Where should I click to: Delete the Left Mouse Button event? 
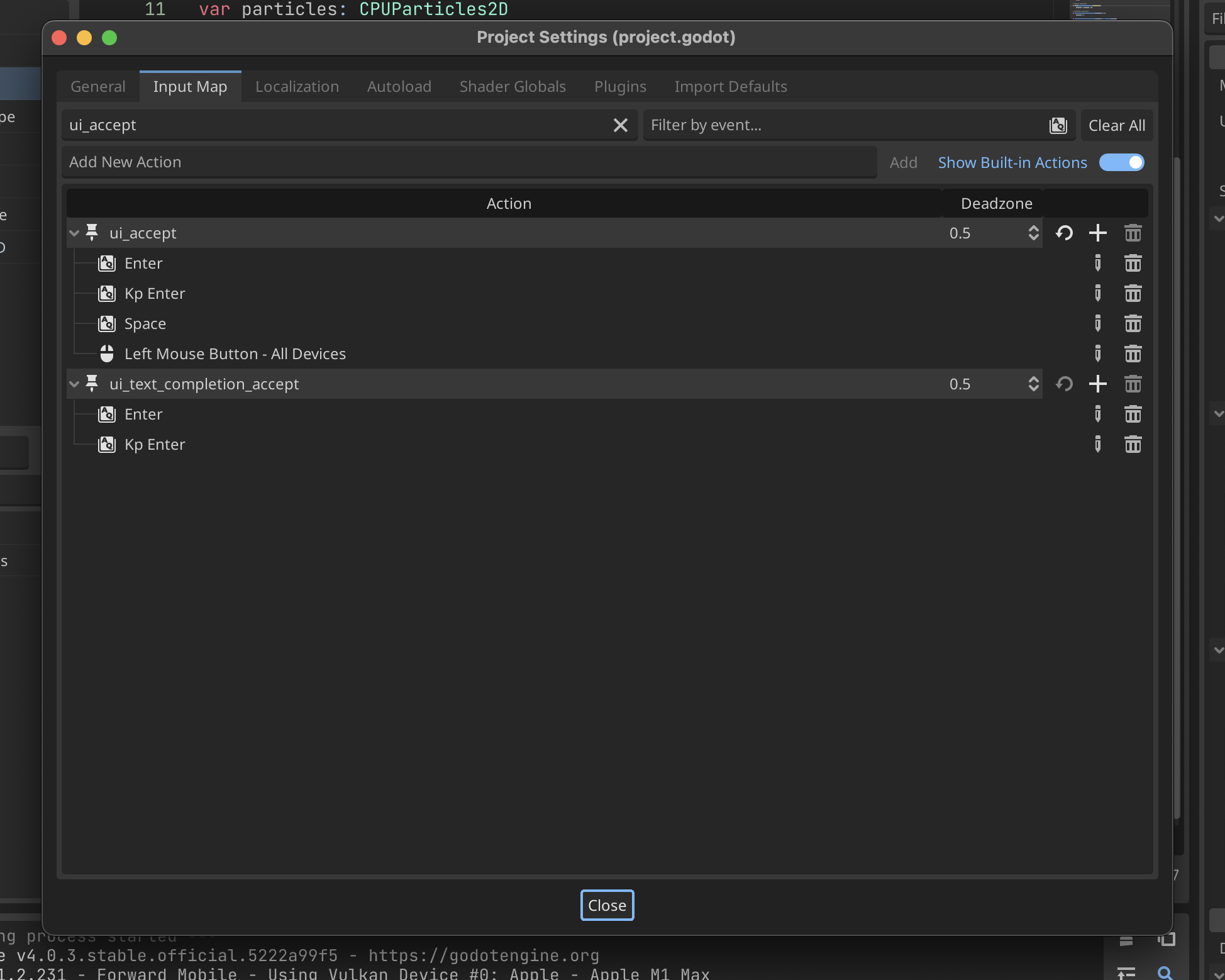[x=1133, y=354]
